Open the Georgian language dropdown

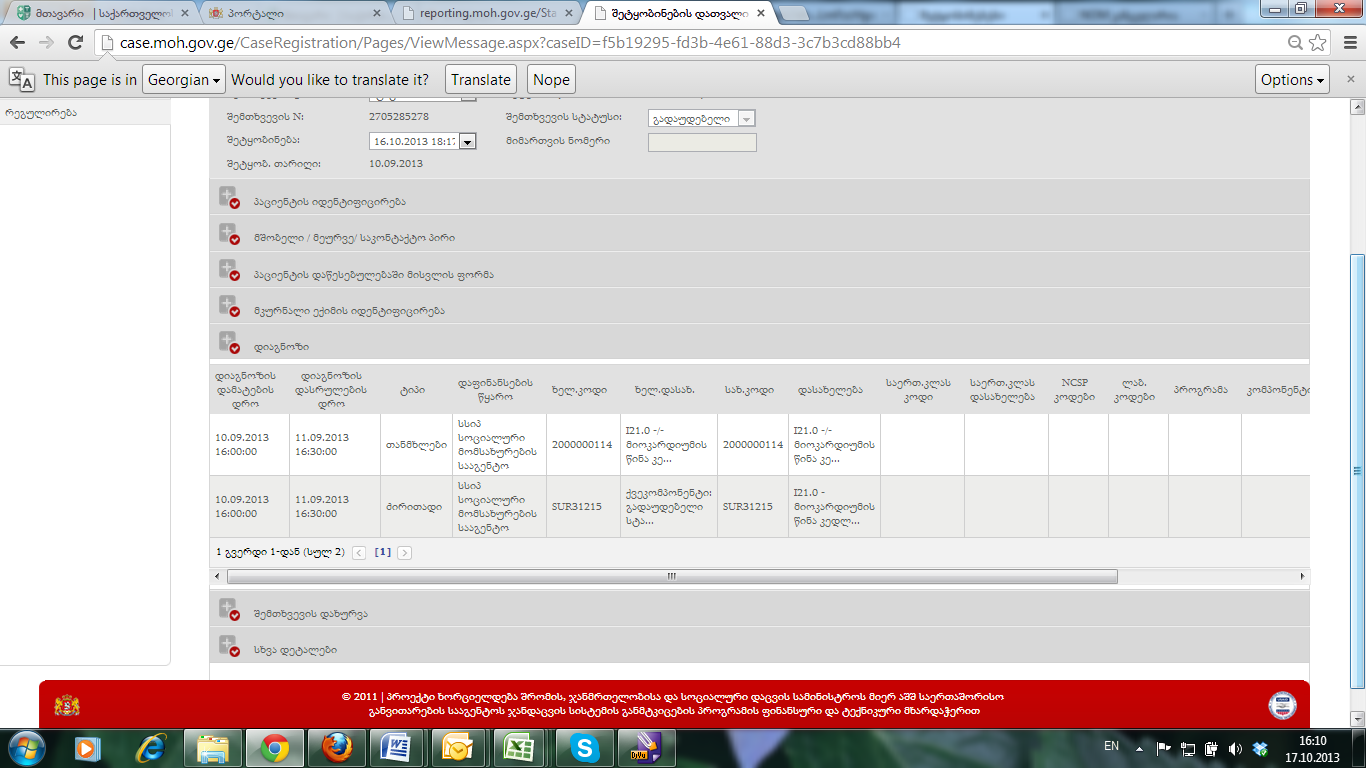tap(183, 80)
